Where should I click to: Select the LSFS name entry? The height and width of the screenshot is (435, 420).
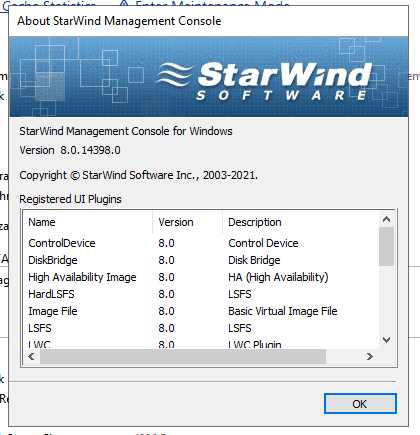pos(40,328)
